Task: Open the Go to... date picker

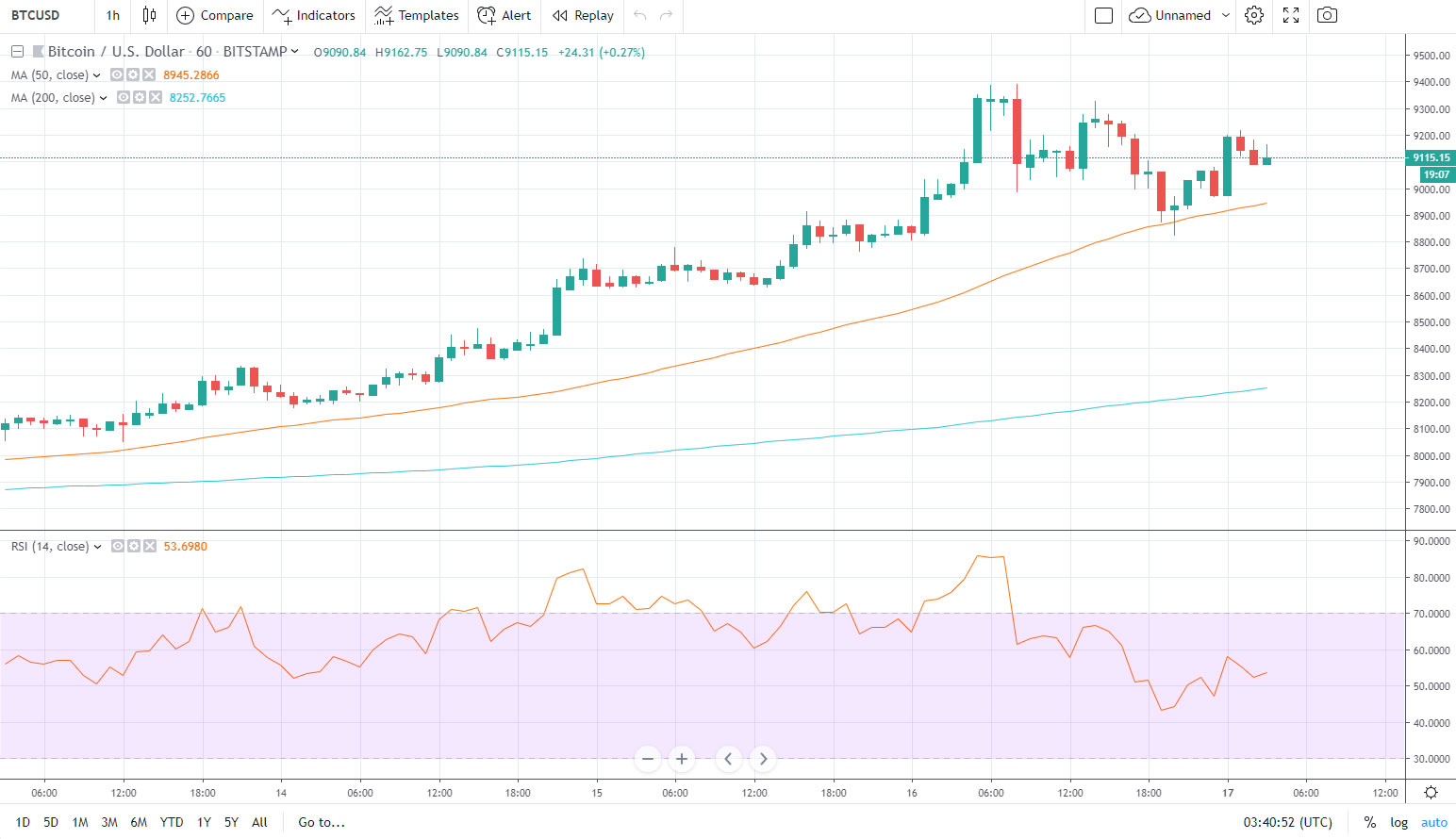Action: (x=322, y=822)
